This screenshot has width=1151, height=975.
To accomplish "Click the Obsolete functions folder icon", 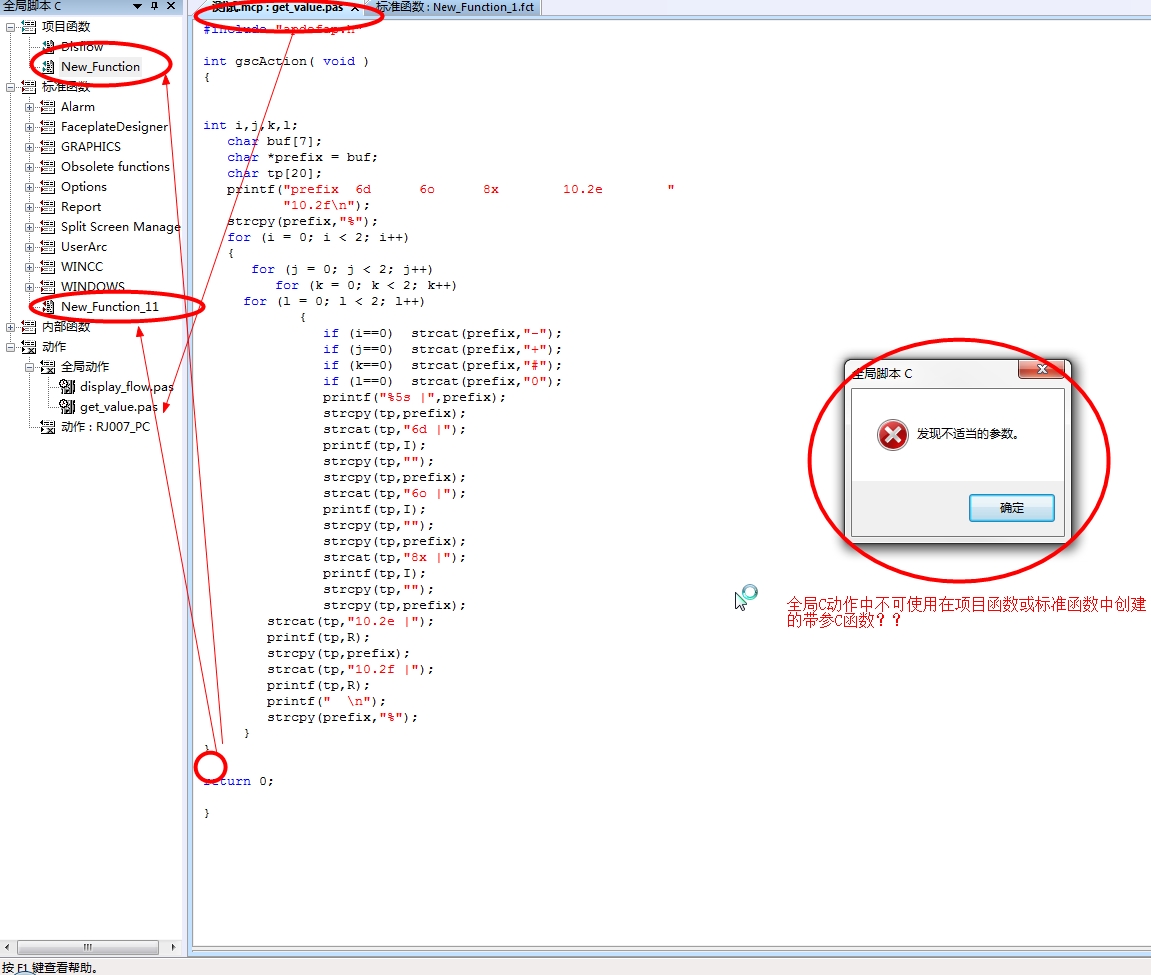I will (x=48, y=167).
